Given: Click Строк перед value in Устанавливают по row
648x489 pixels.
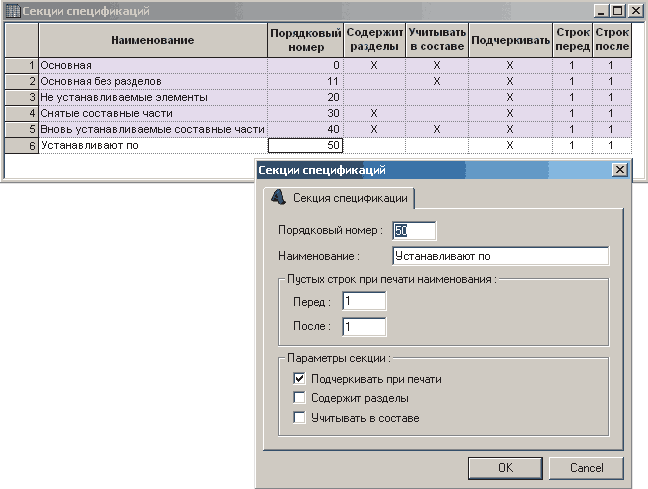Looking at the screenshot, I should click(x=572, y=146).
